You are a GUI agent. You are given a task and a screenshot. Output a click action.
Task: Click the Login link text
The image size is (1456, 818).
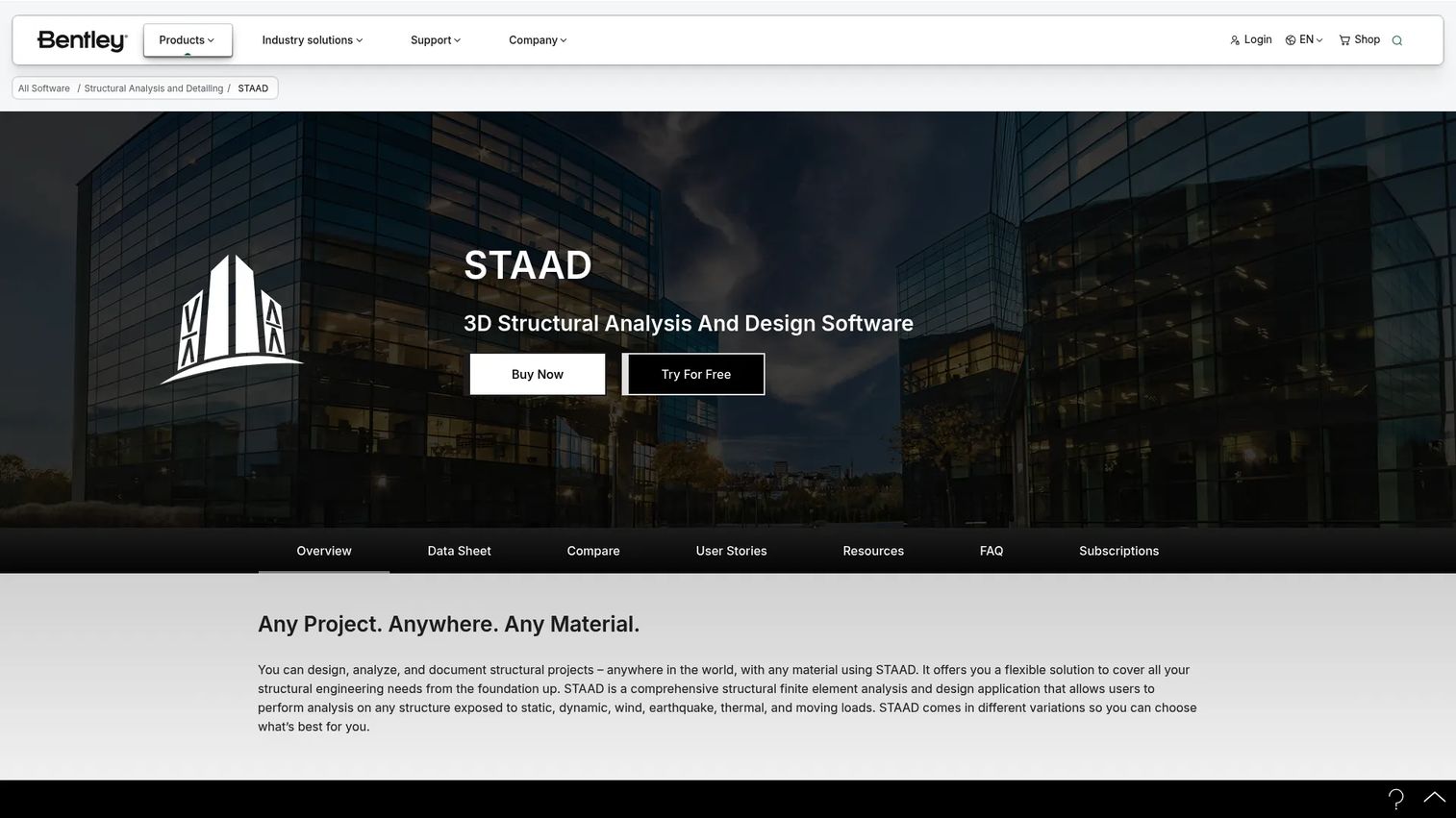(1258, 40)
